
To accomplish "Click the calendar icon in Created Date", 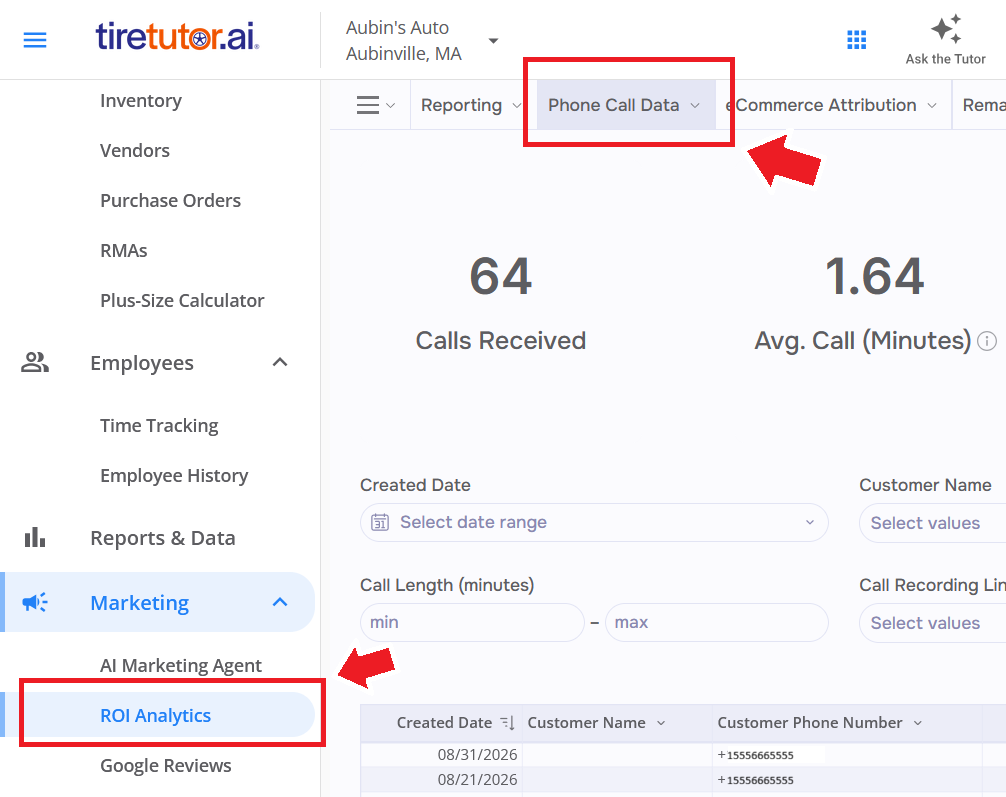I will (380, 522).
